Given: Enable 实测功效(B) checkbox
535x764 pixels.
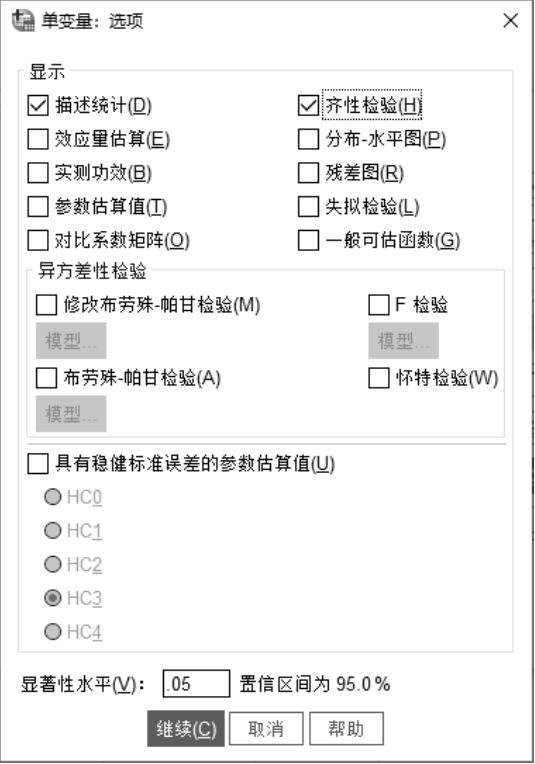Looking at the screenshot, I should 38,172.
